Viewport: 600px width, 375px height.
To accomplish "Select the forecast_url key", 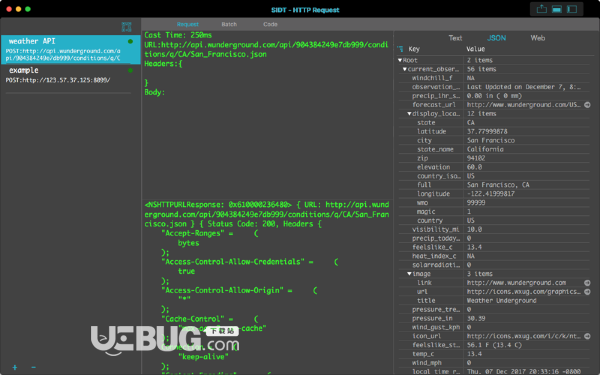I will tap(434, 104).
